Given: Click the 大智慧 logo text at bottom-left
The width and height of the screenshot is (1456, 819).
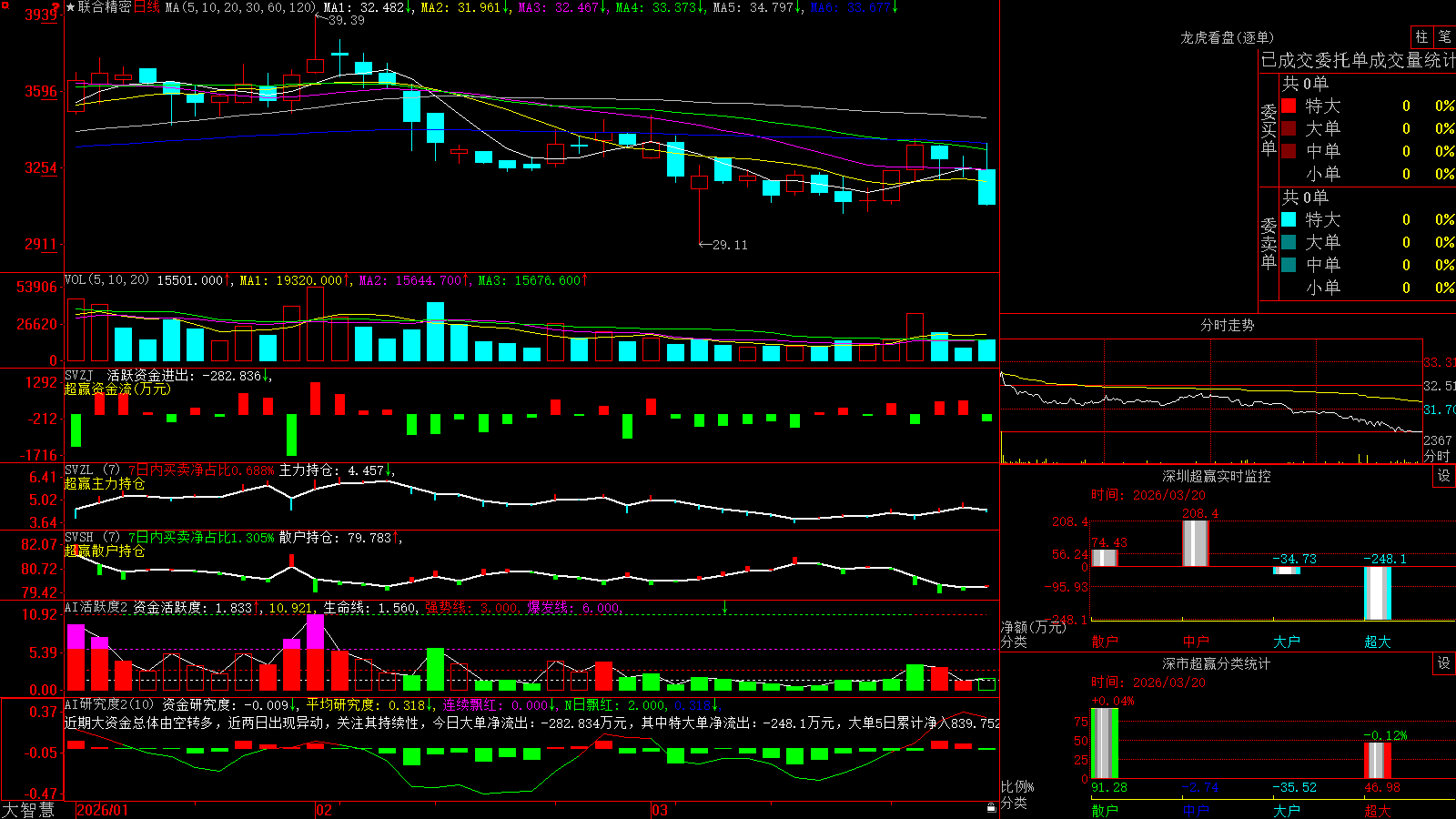Looking at the screenshot, I should click(28, 810).
